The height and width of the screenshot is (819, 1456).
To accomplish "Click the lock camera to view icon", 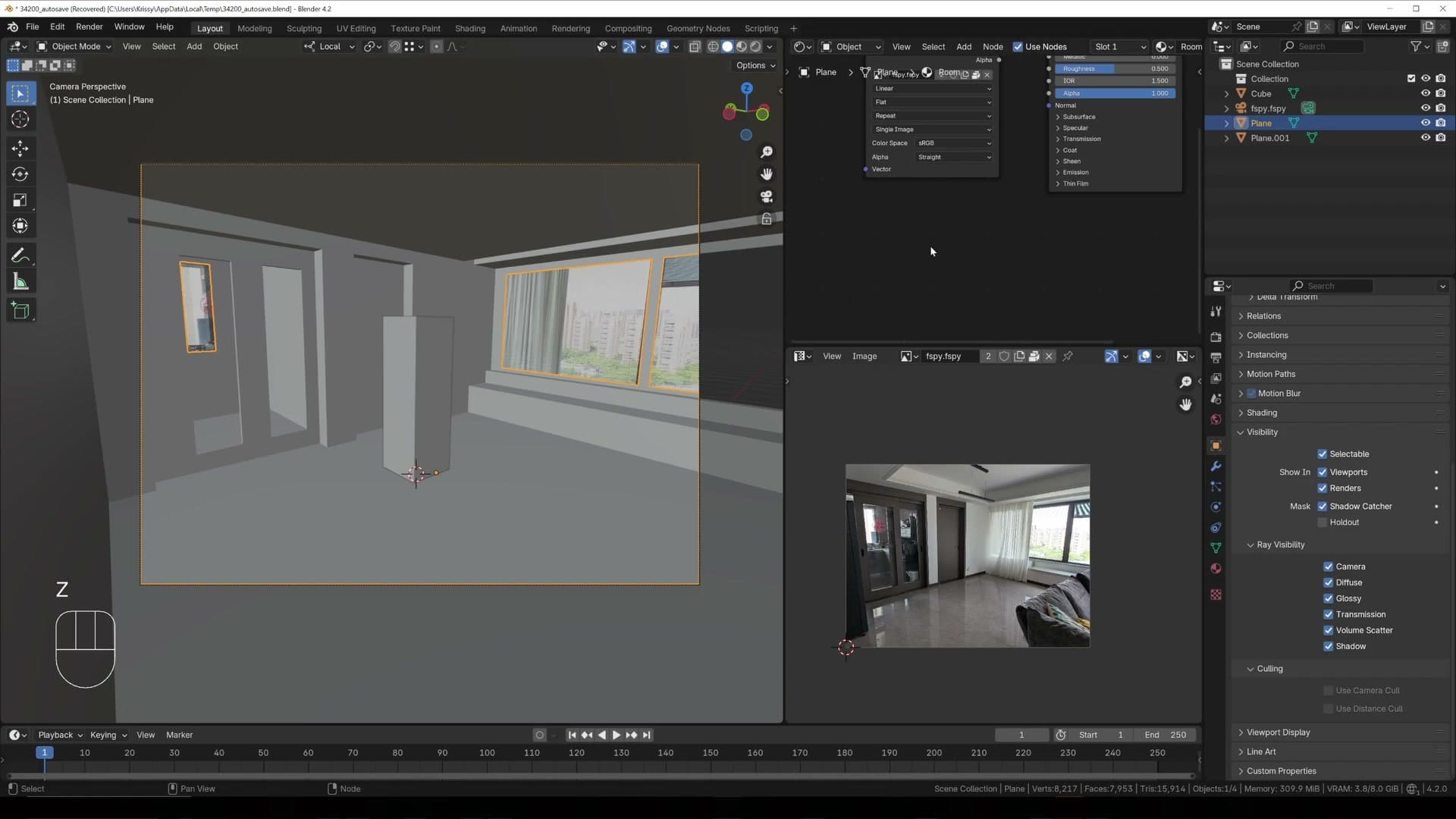I will [x=767, y=219].
